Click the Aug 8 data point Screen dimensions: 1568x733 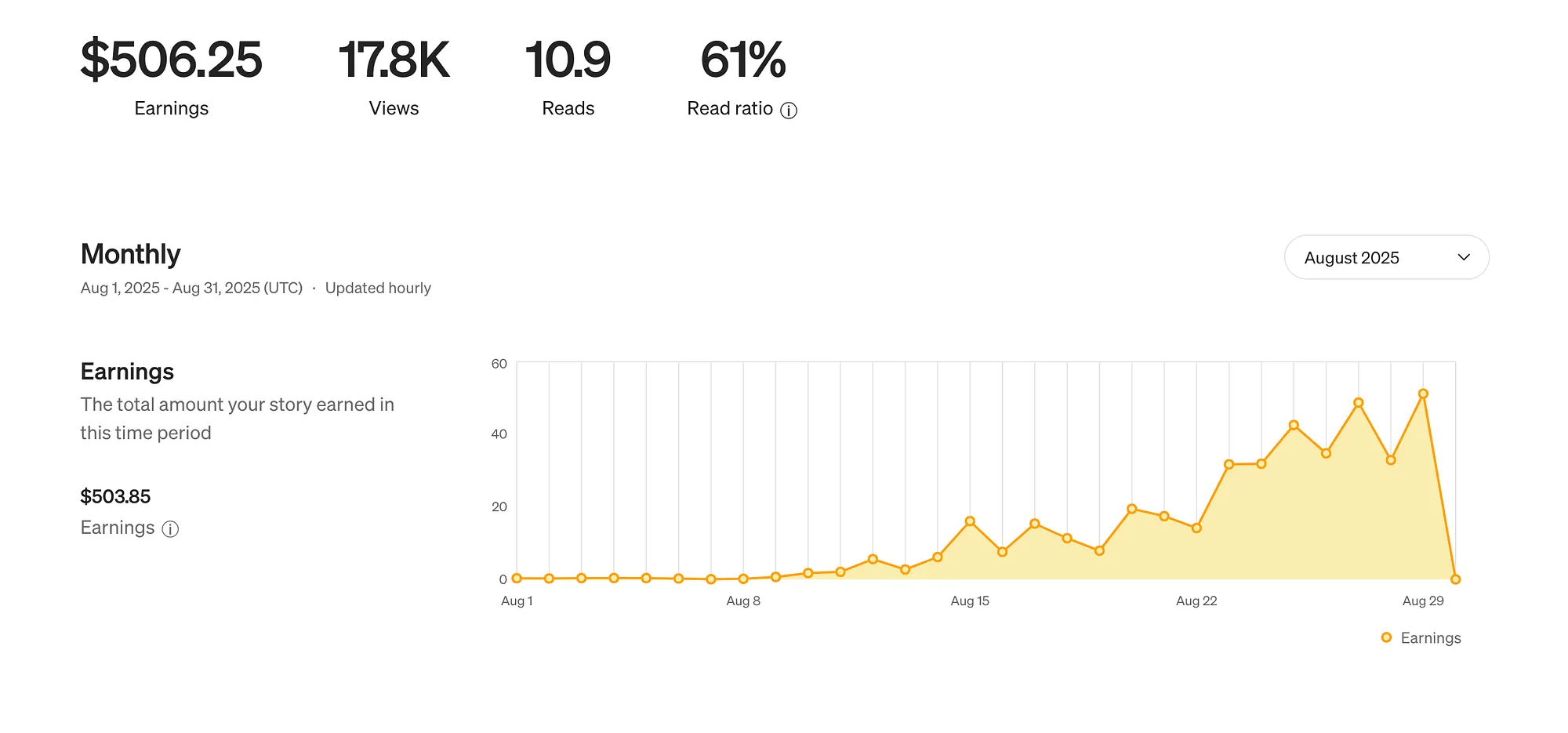pos(743,579)
